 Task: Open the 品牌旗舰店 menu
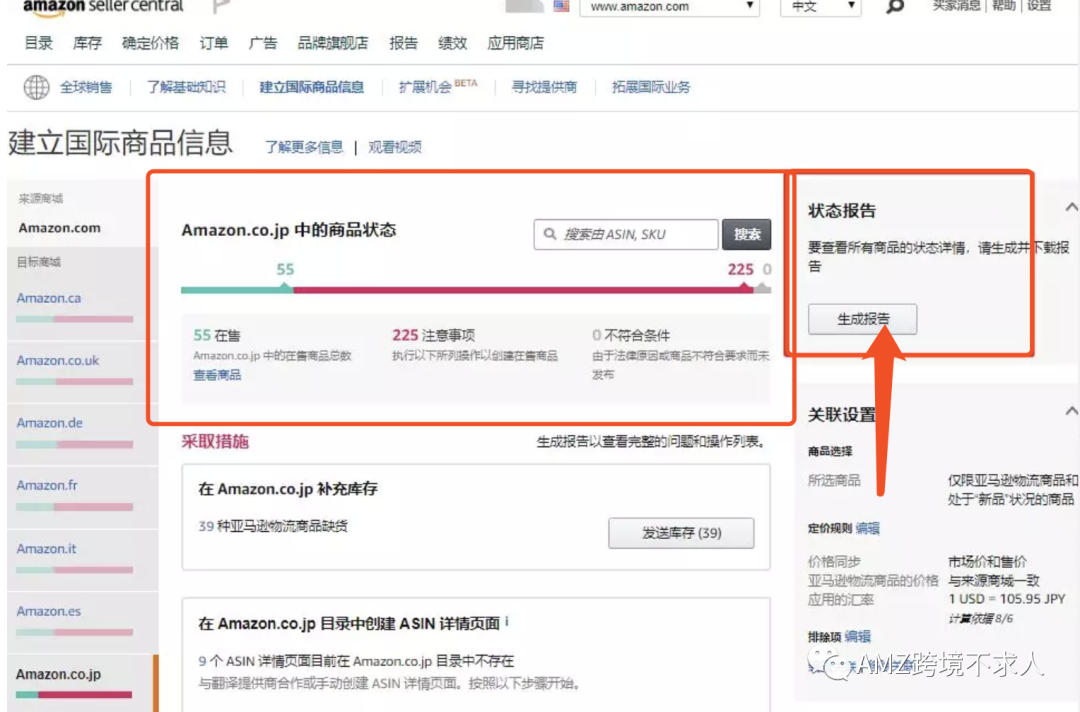point(333,43)
